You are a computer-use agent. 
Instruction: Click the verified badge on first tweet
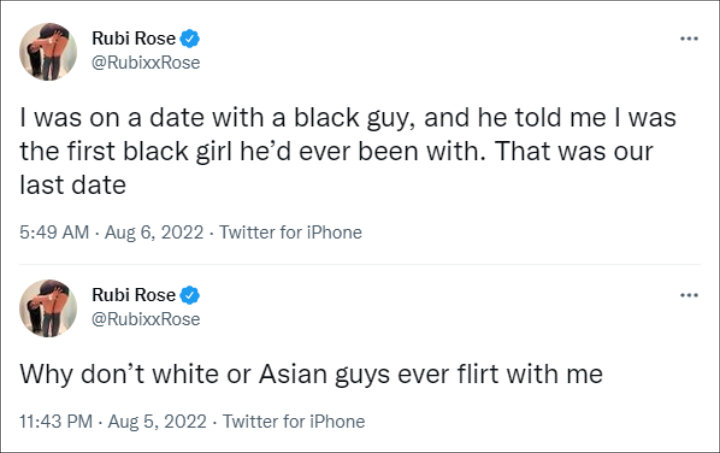point(189,39)
